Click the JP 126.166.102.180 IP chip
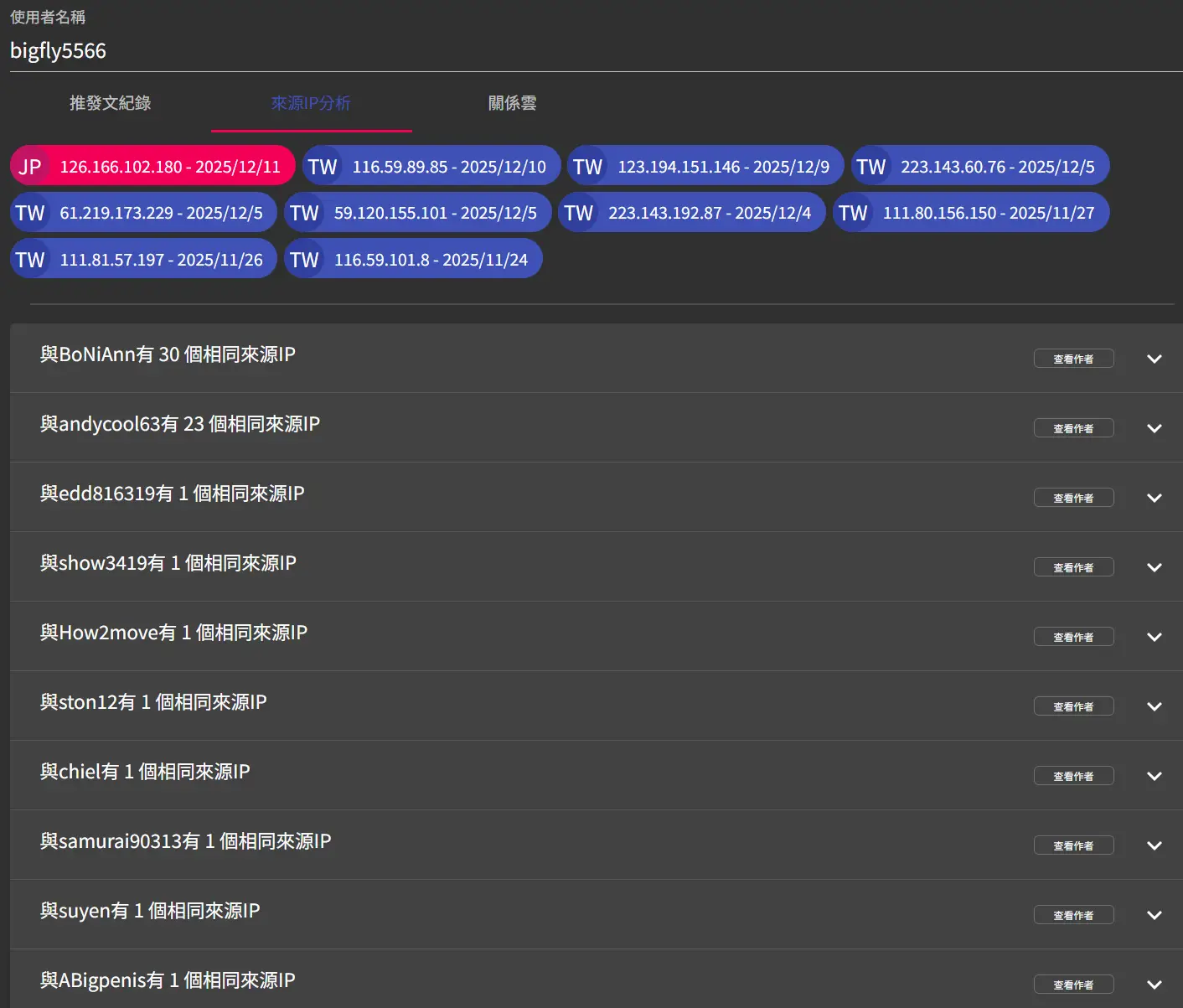1183x1008 pixels. point(152,166)
